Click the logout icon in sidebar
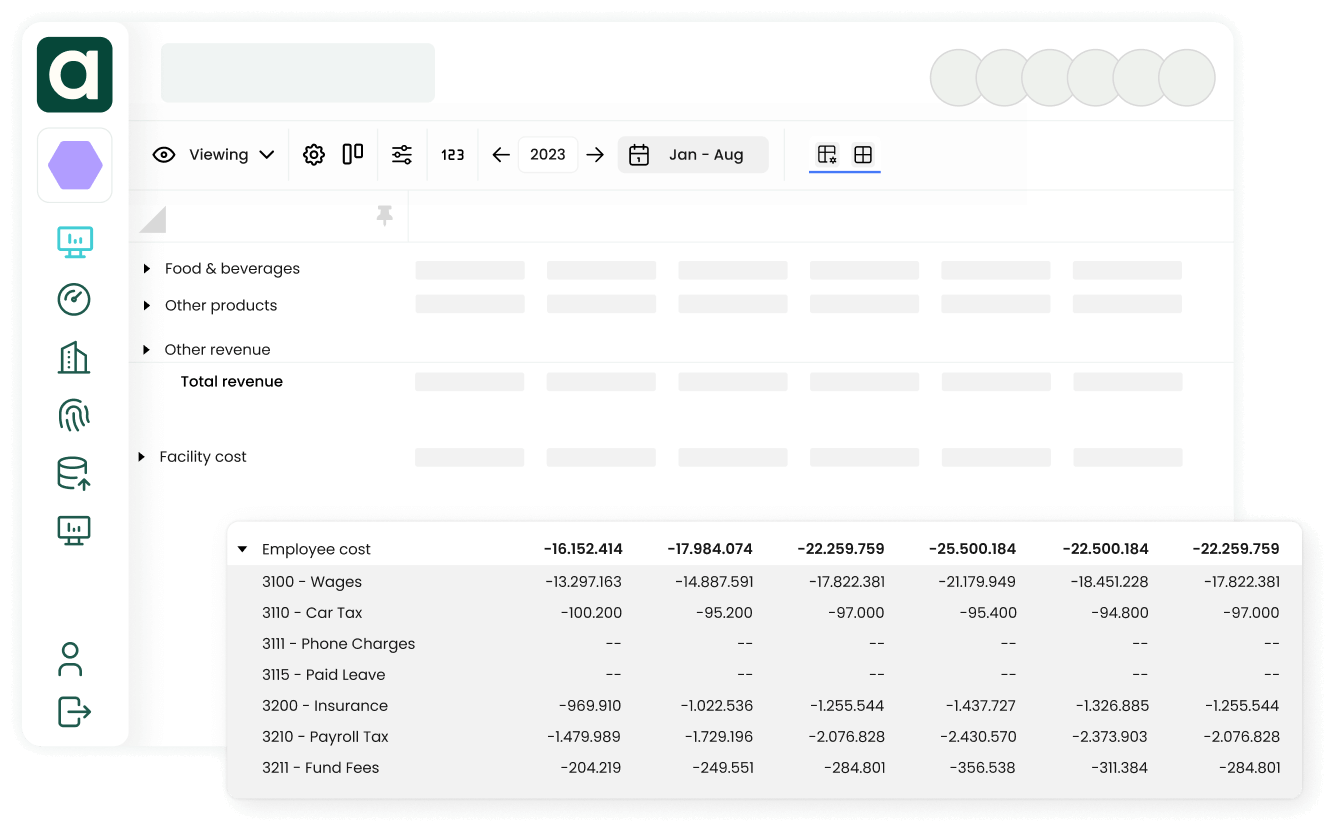Image resolution: width=1340 pixels, height=836 pixels. coord(74,712)
